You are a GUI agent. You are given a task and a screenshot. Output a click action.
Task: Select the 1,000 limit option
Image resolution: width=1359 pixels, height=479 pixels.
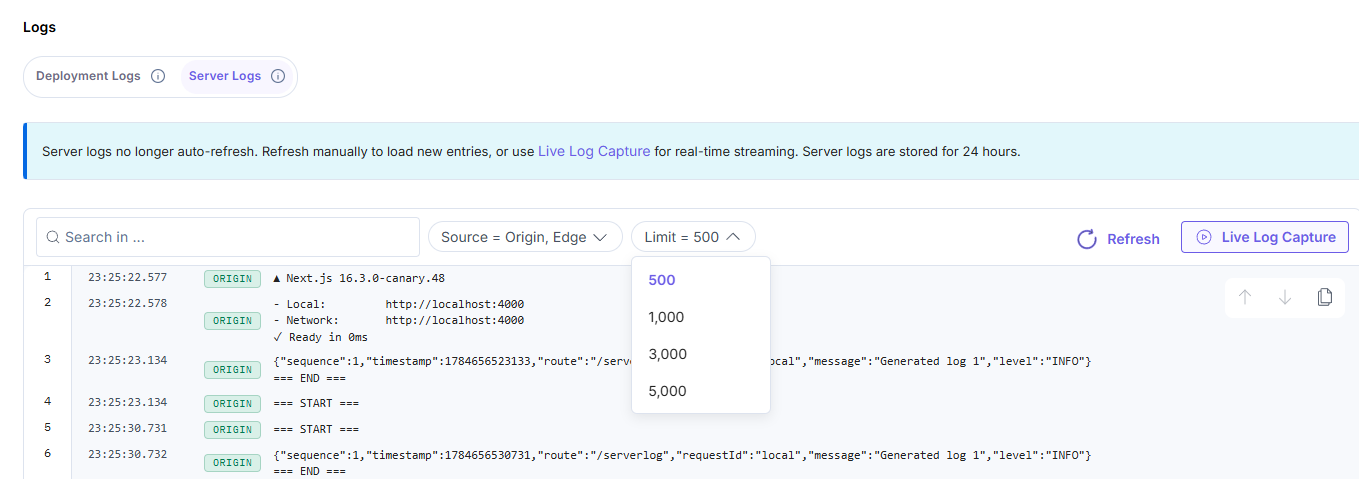click(701, 317)
